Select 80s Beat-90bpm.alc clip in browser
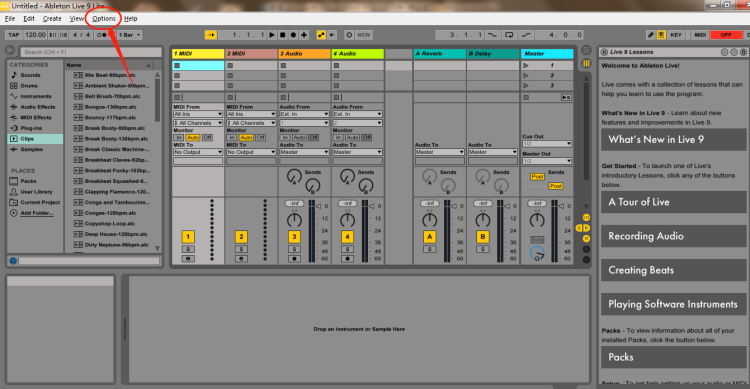Screen dimensions: 750x389 pos(110,75)
